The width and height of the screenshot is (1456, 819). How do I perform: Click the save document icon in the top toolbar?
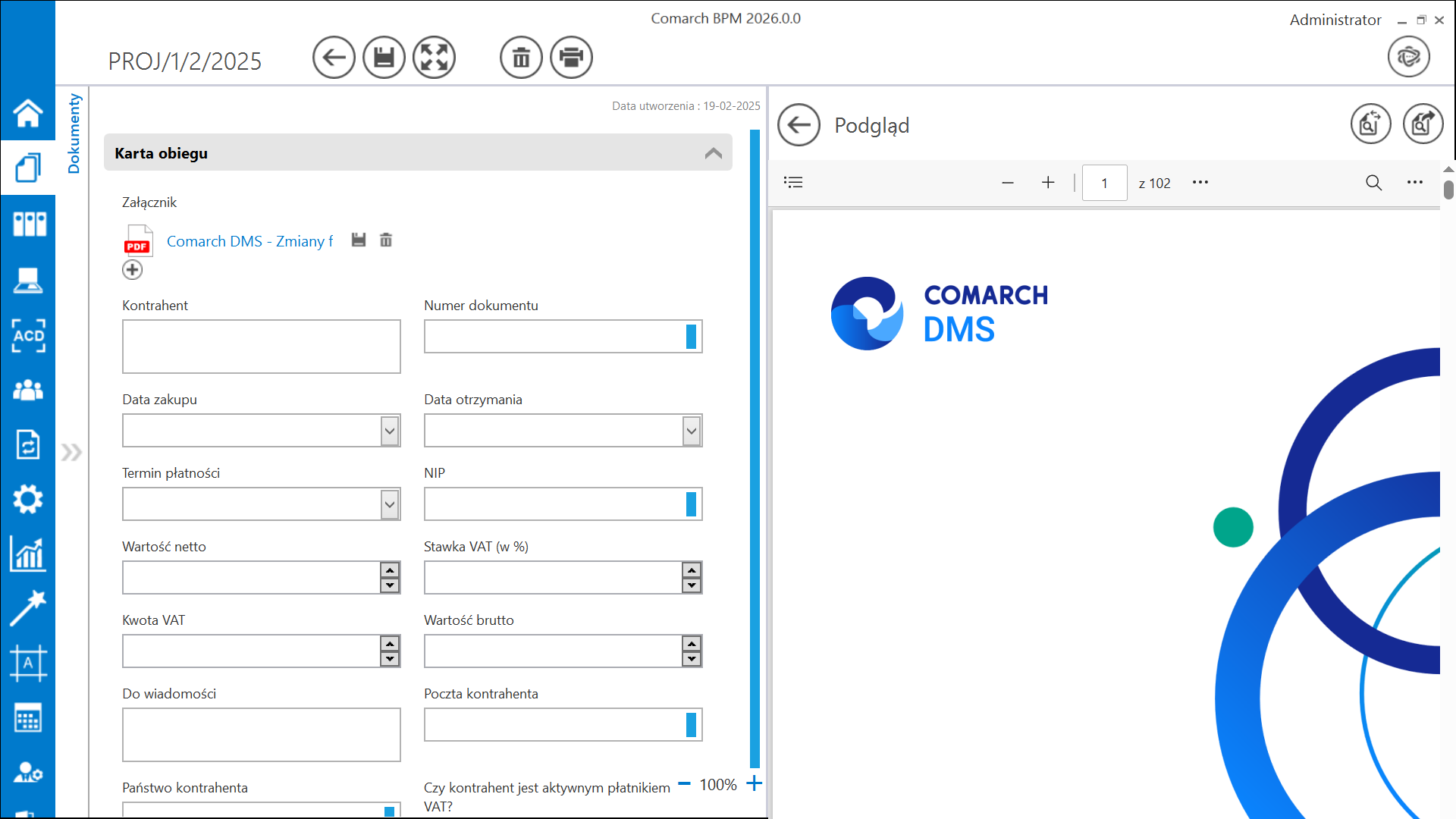point(384,58)
